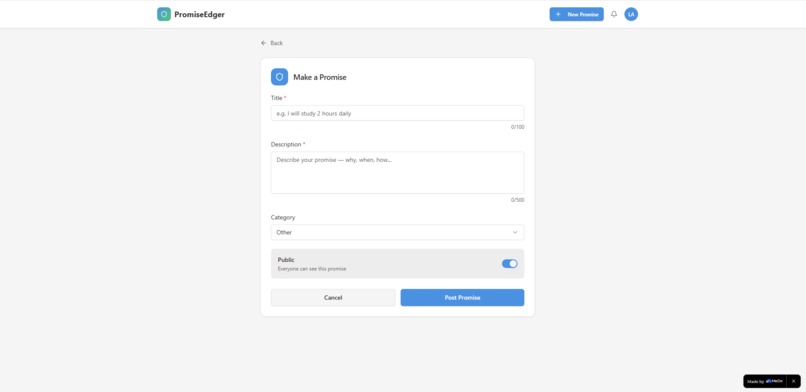Image resolution: width=806 pixels, height=392 pixels.
Task: Toggle the Public visibility switch
Action: pos(509,264)
